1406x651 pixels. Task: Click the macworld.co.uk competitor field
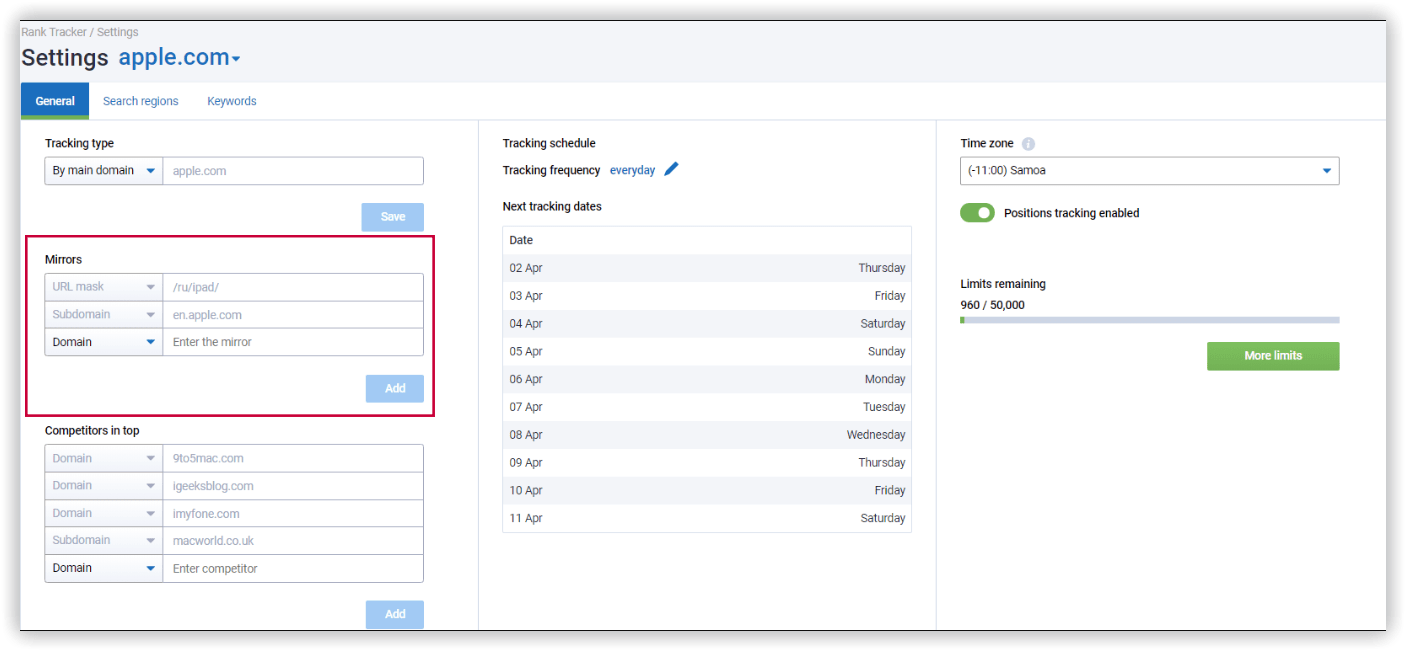coord(293,540)
